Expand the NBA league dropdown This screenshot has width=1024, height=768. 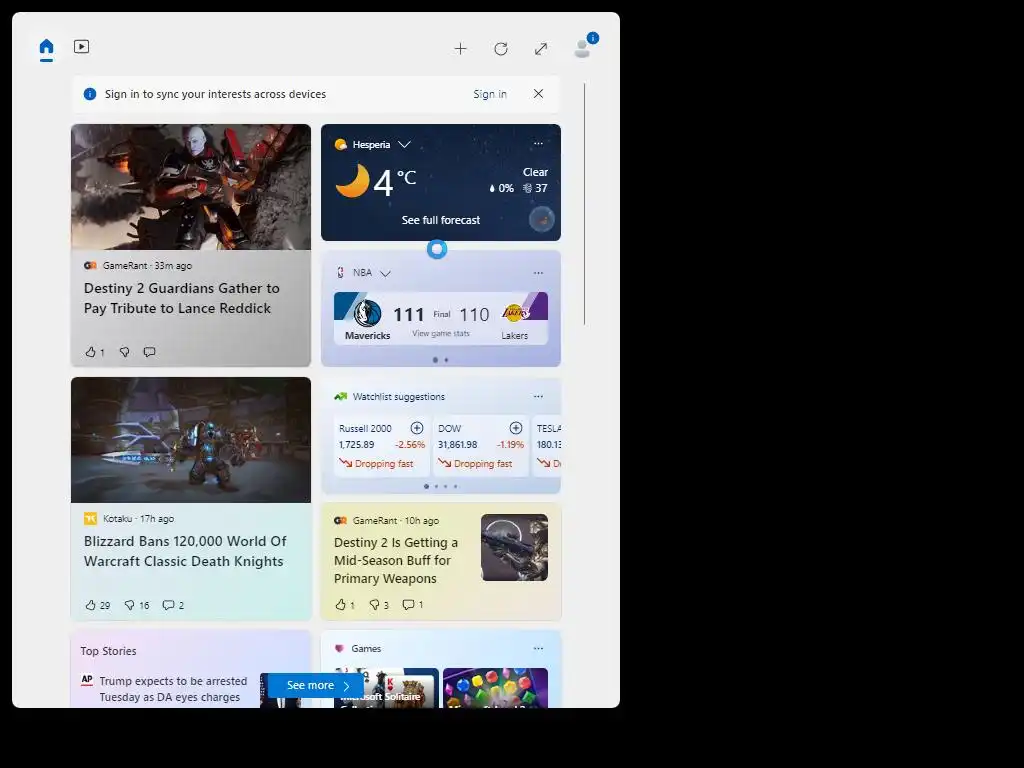pos(385,274)
